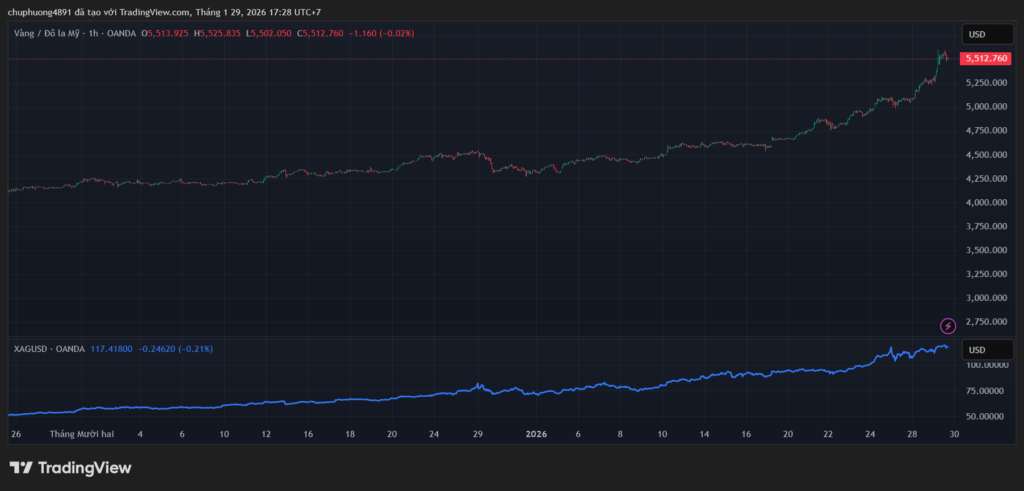
Task: Click the purple lightning bolt icon
Action: click(x=947, y=325)
